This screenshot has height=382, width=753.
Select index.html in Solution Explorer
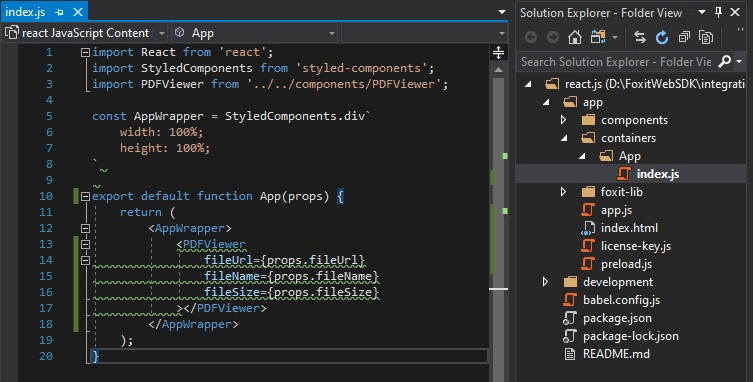[x=629, y=228]
